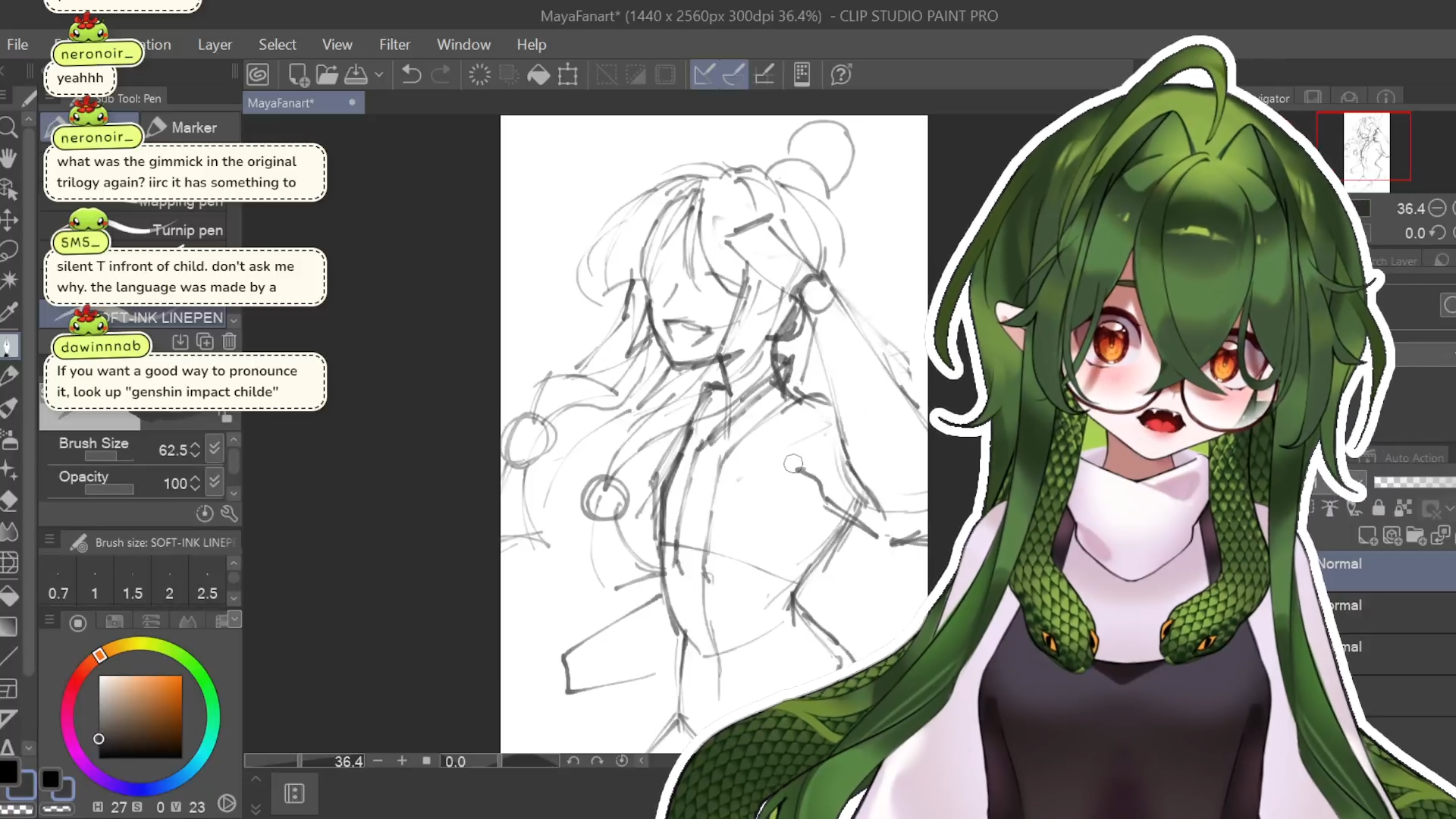Open Clip Studio support help icon

pyautogui.click(x=841, y=74)
